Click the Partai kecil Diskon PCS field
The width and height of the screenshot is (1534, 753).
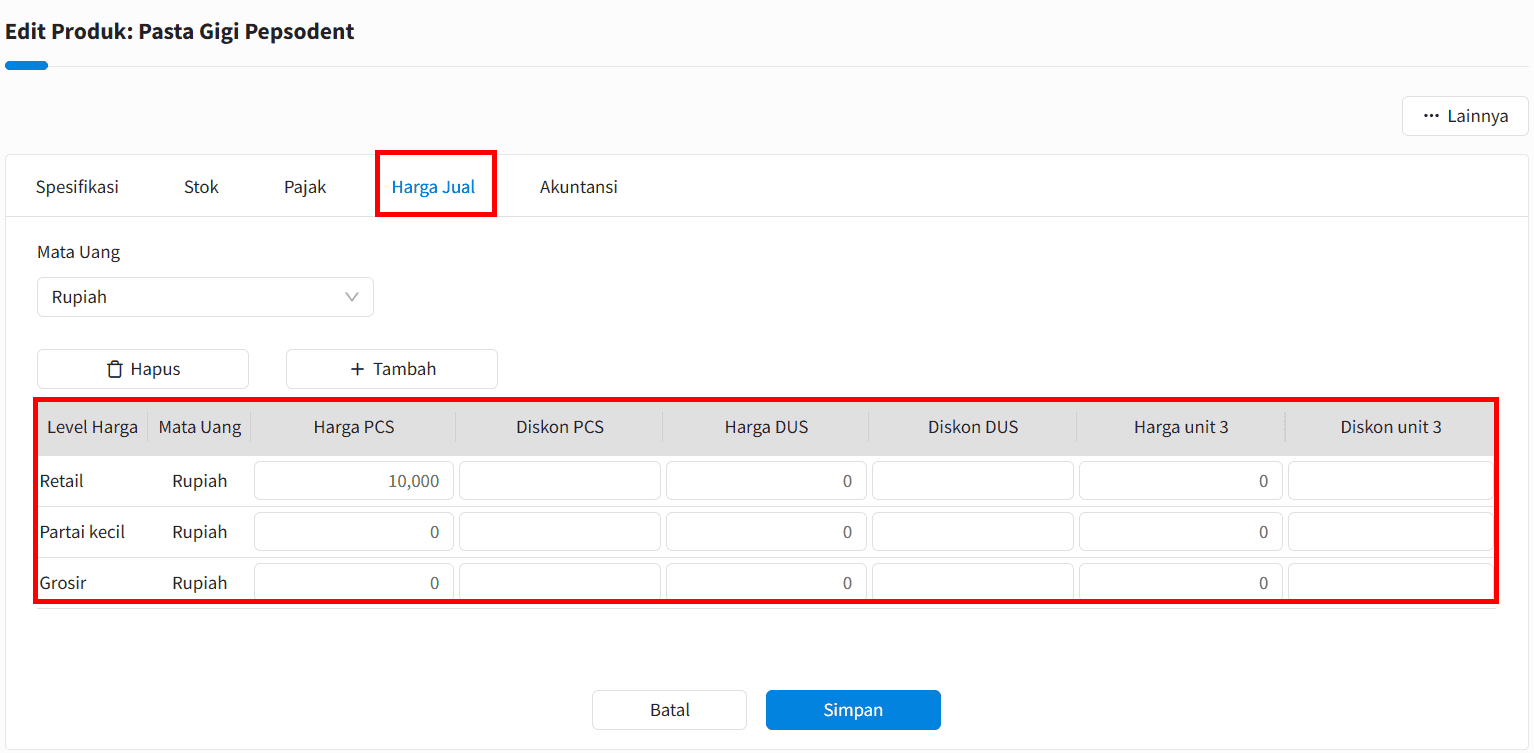click(560, 532)
